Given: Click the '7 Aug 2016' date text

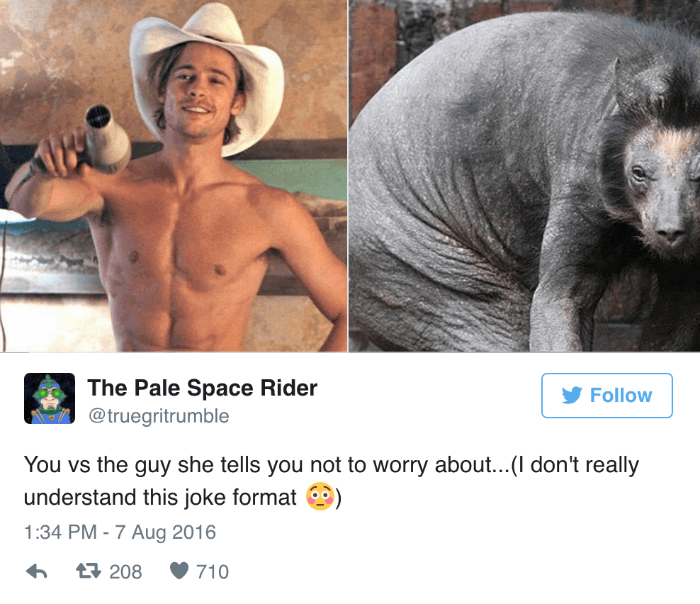Looking at the screenshot, I should [x=166, y=532].
